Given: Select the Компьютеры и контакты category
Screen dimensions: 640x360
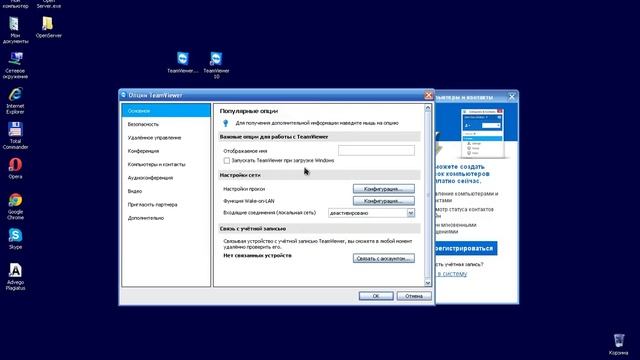Looking at the screenshot, I should pyautogui.click(x=166, y=164).
